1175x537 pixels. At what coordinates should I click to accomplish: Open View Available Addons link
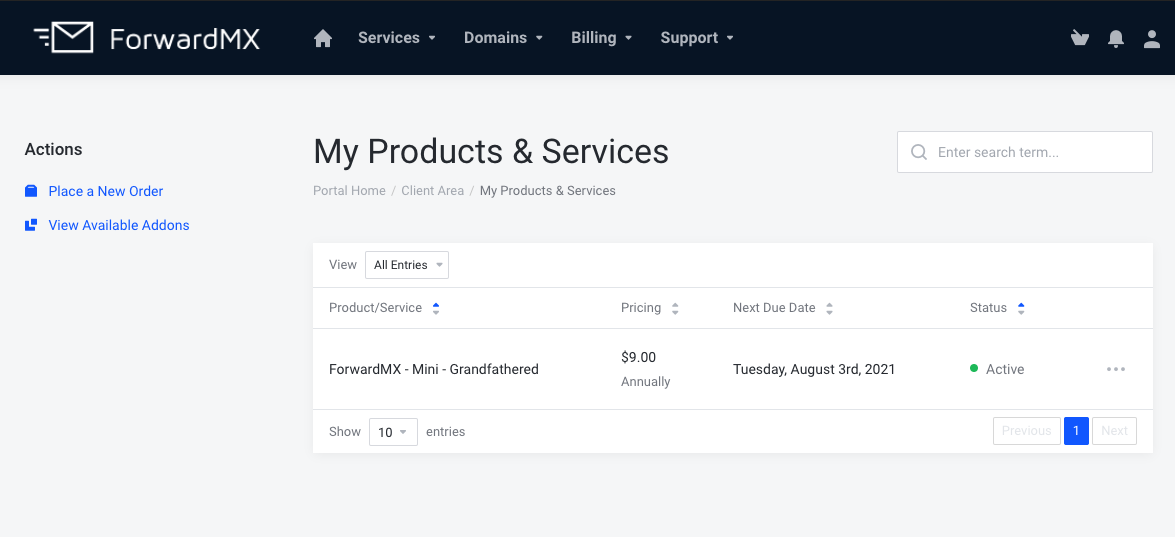click(x=118, y=225)
